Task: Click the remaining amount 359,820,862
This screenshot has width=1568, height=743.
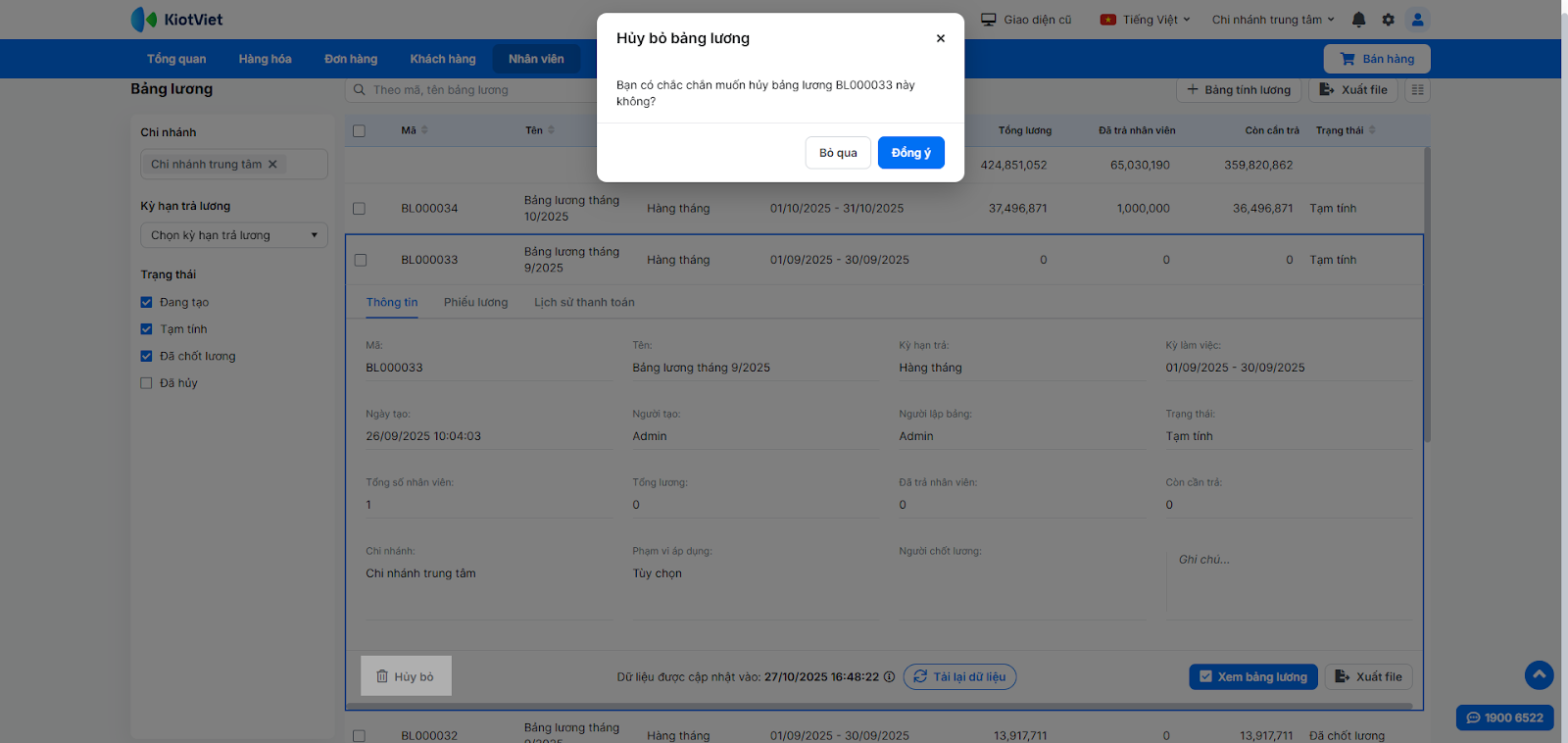Action: click(x=1258, y=166)
